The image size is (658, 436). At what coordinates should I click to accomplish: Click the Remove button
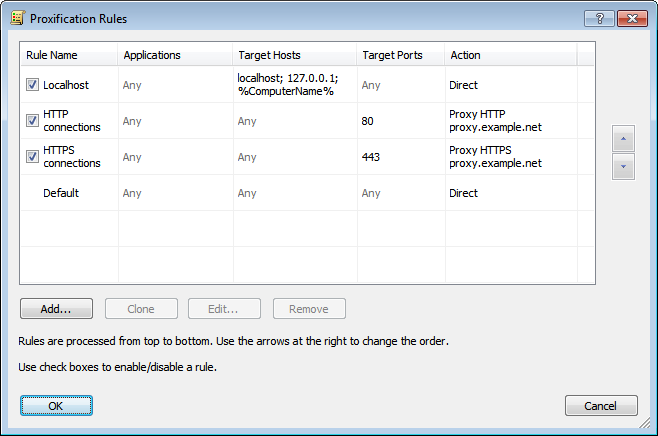[309, 309]
